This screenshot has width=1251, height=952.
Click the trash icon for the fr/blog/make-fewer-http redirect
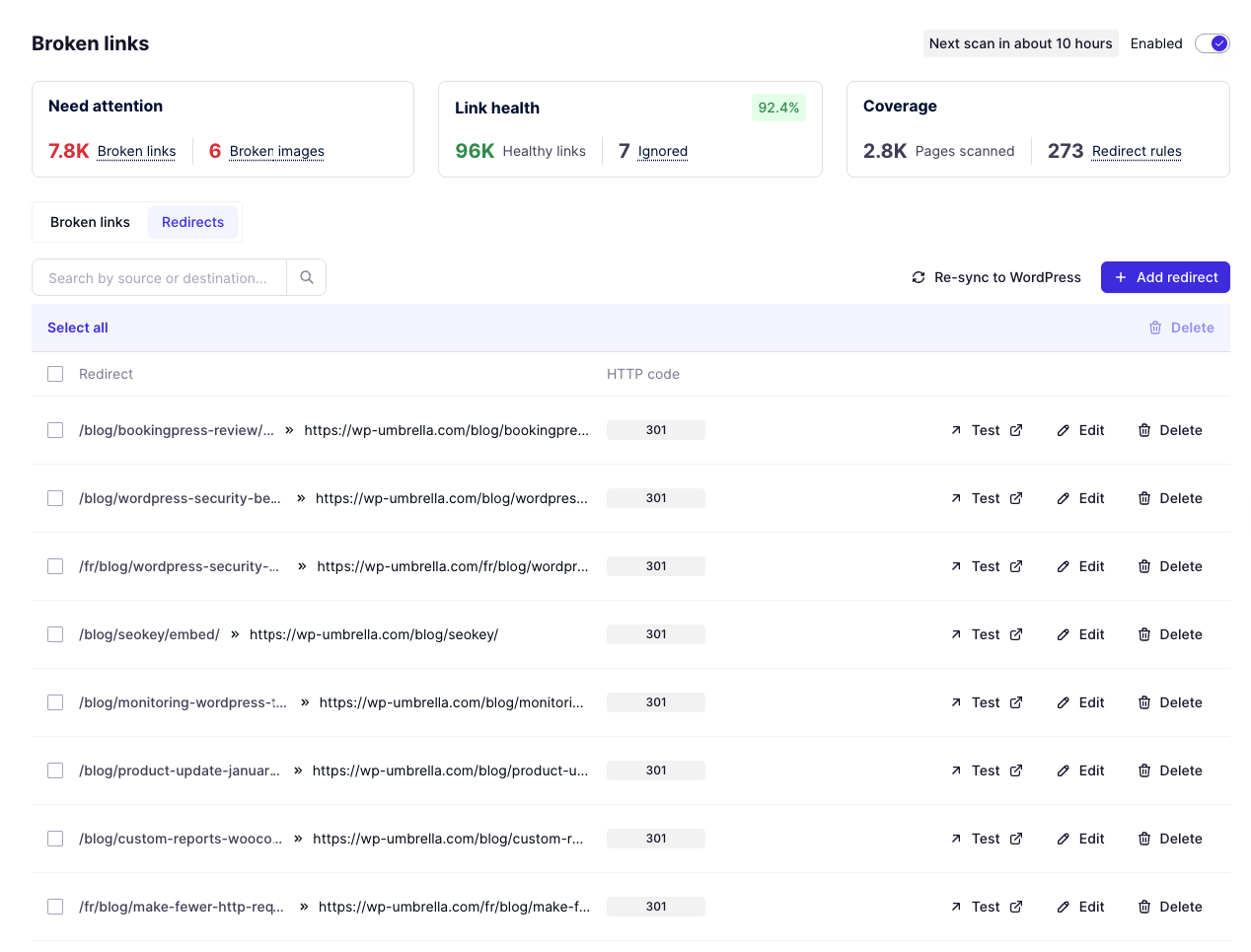[x=1144, y=907]
